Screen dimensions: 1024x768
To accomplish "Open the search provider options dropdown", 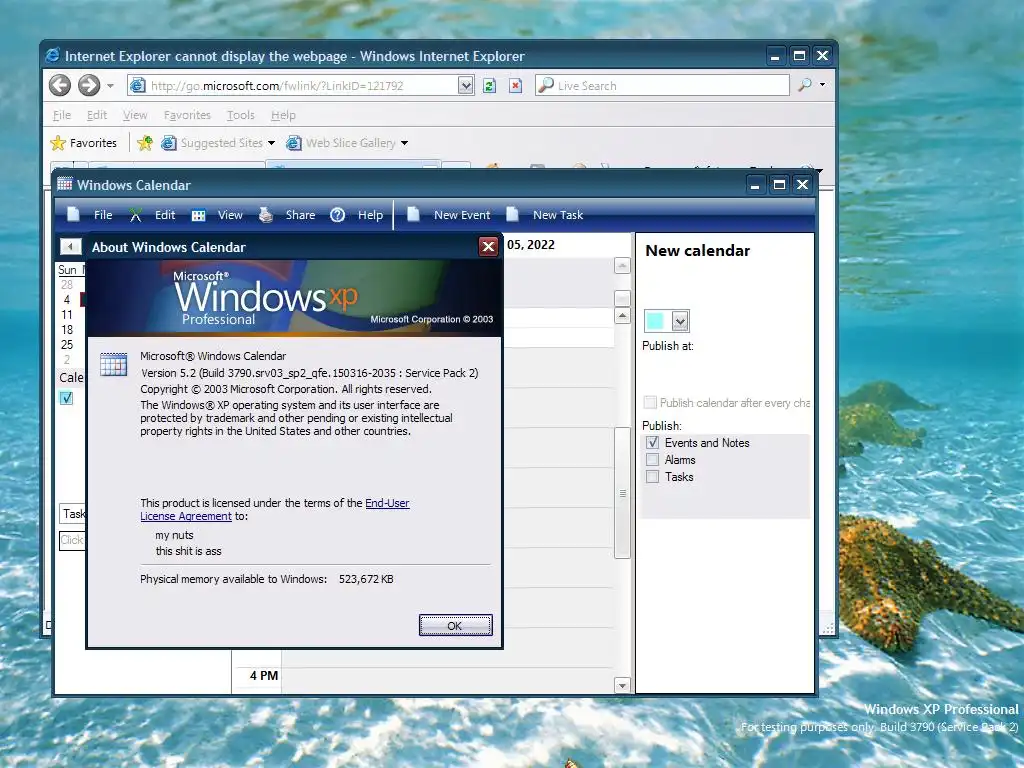I will (822, 85).
